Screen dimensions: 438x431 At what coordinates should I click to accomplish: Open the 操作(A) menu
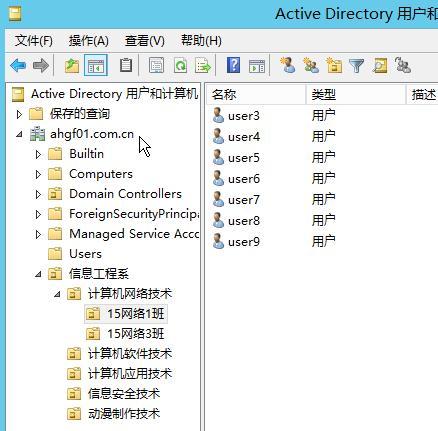(89, 41)
